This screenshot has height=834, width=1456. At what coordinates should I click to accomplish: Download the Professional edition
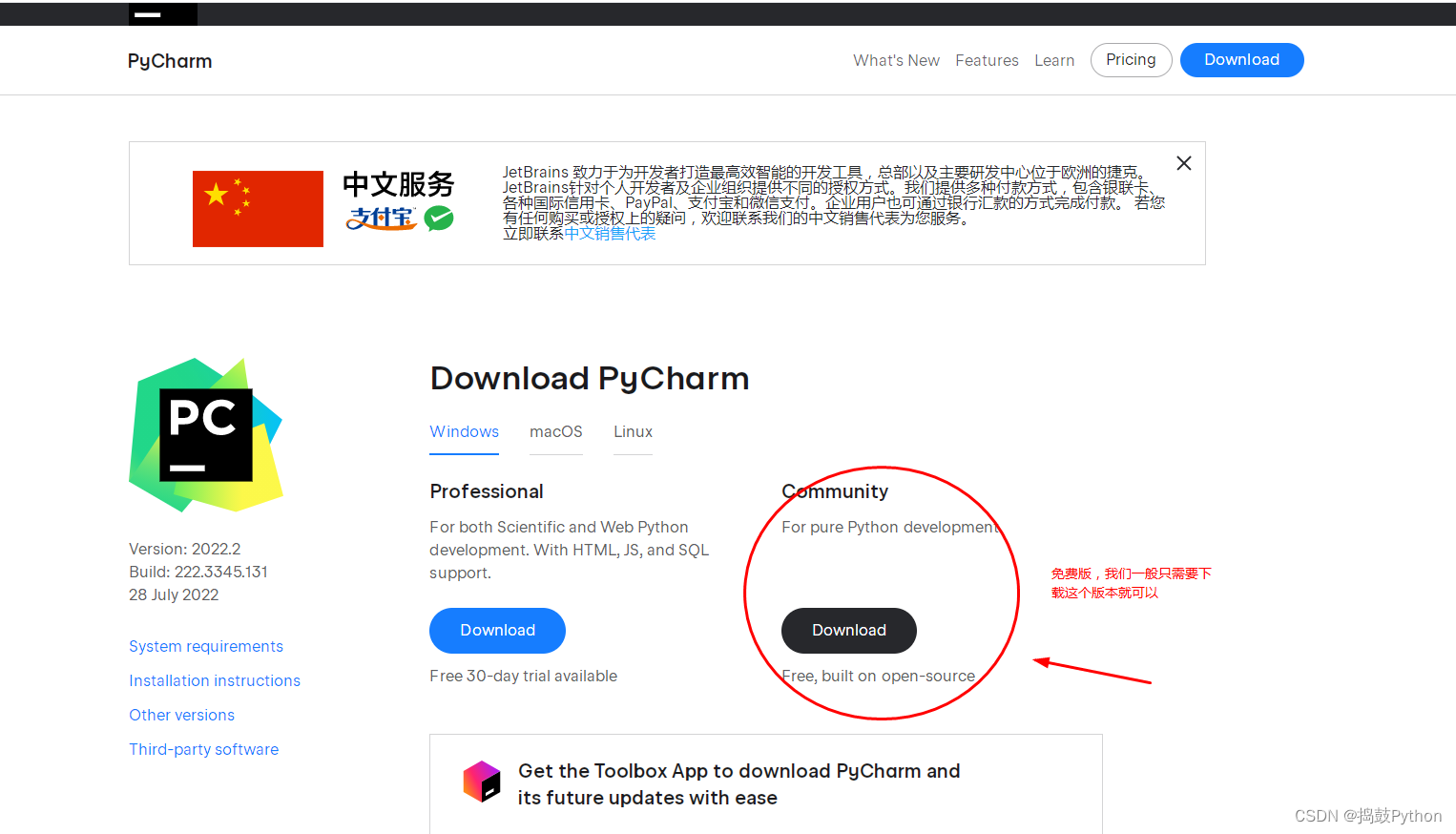click(x=497, y=631)
